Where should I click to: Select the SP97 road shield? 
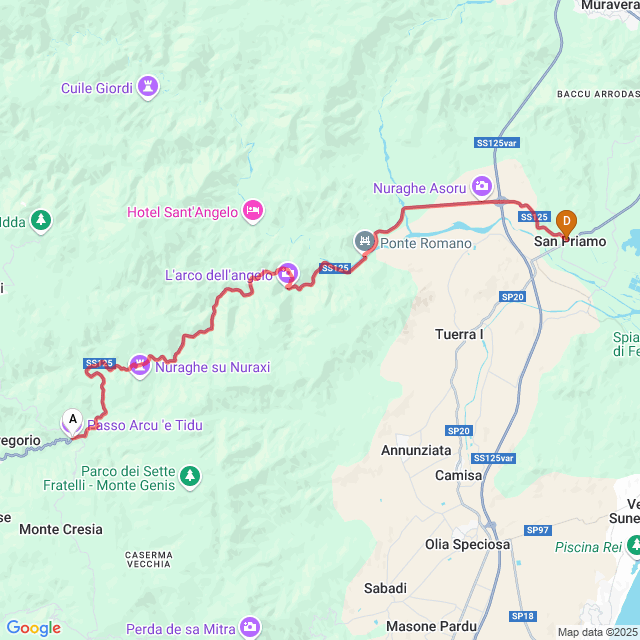click(x=538, y=530)
